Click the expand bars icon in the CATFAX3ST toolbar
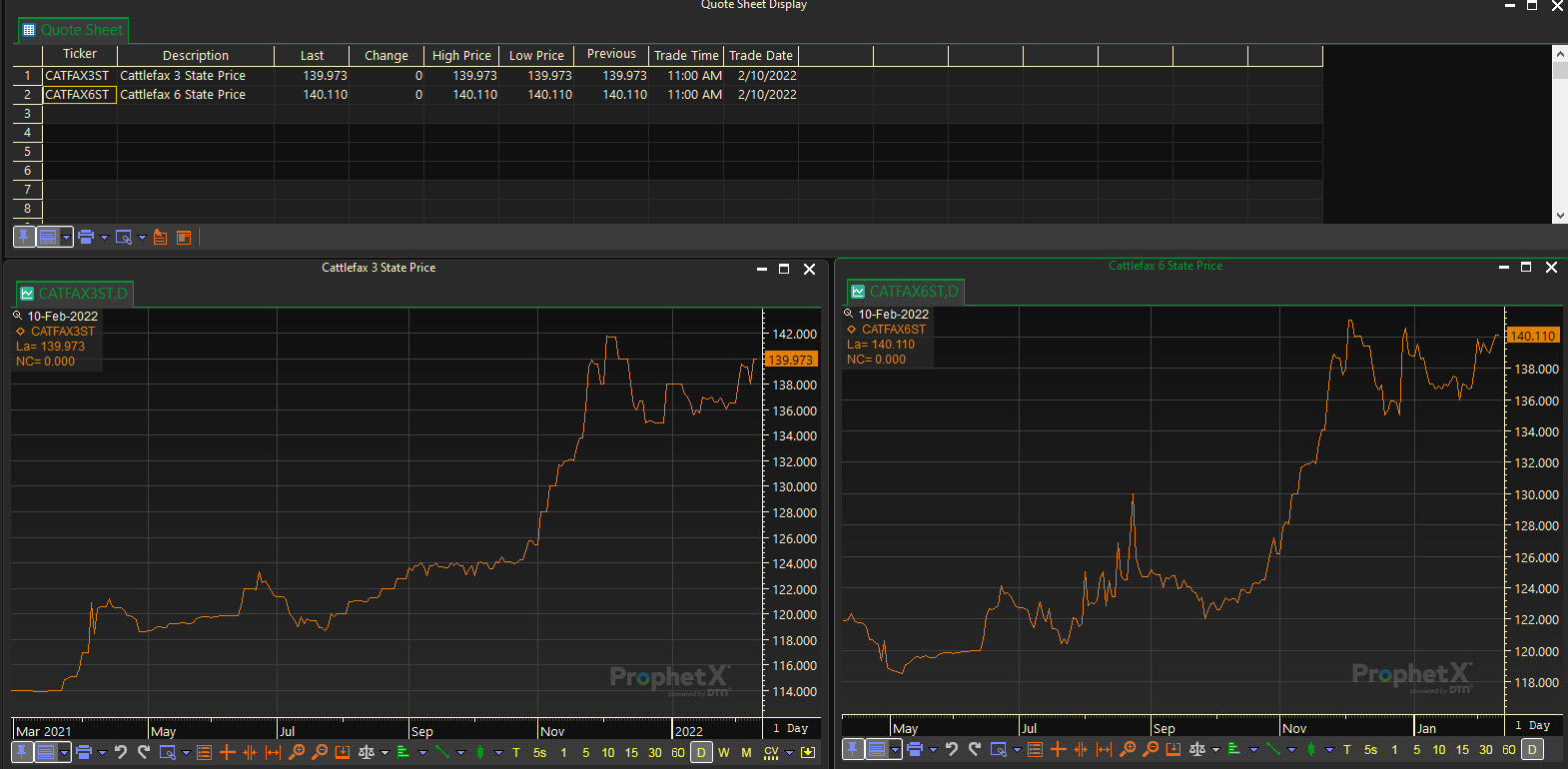Viewport: 1568px width, 769px height. tap(273, 752)
